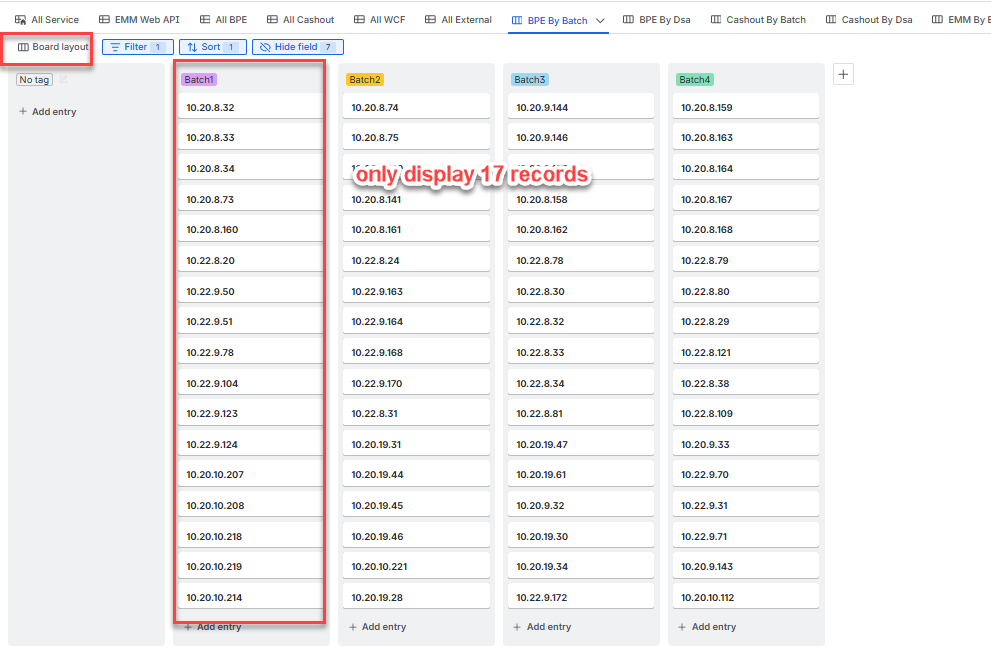Add entry in Batch3 column
991x672 pixels.
542,627
